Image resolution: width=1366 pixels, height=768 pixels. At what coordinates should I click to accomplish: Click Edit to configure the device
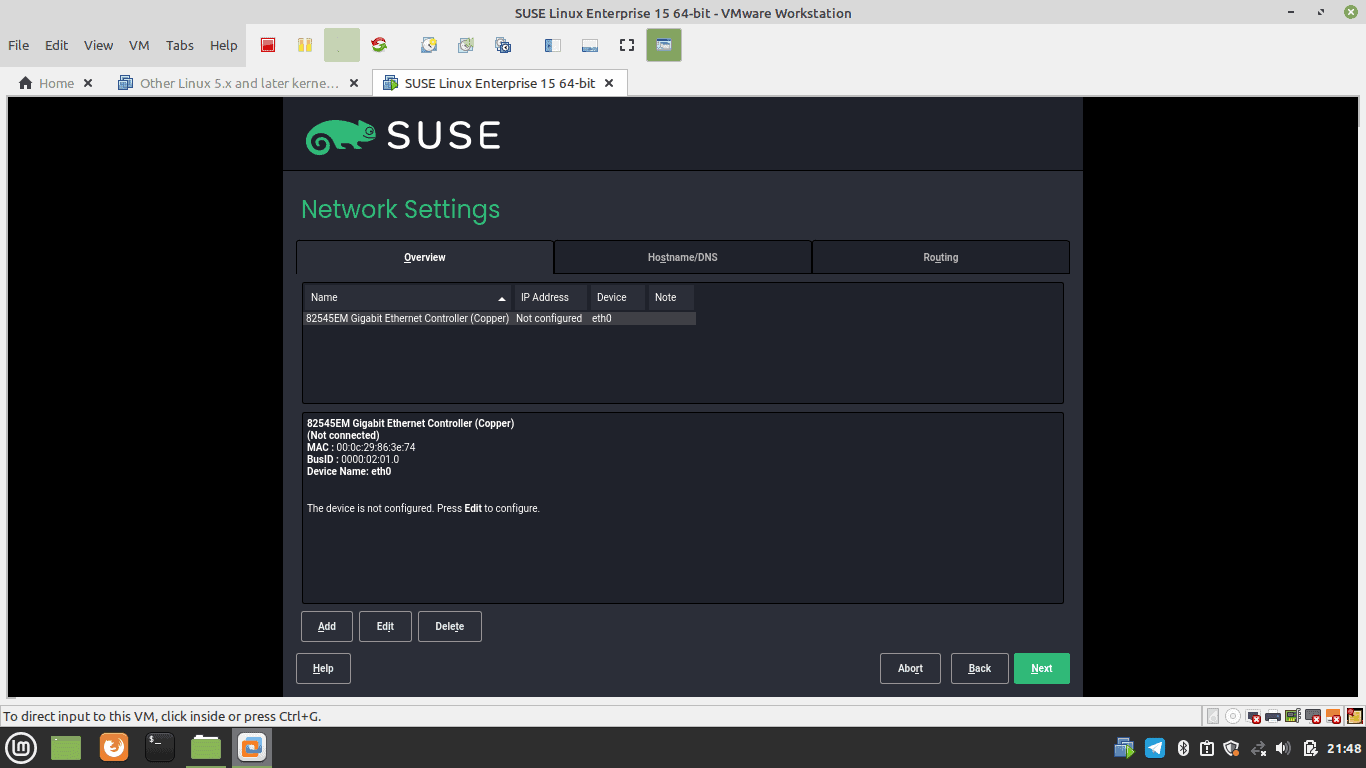coord(385,626)
